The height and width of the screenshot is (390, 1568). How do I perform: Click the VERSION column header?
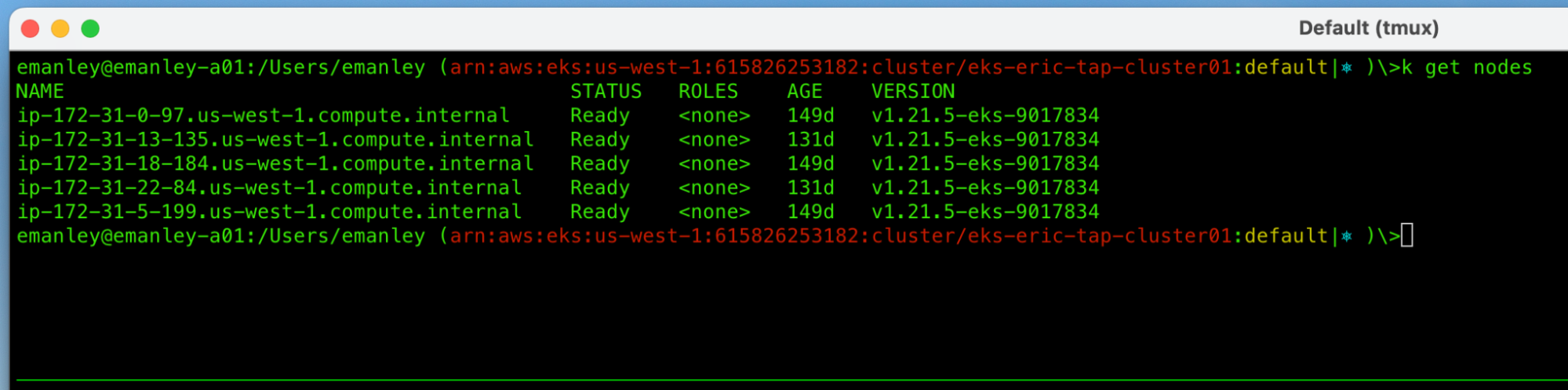[x=913, y=92]
